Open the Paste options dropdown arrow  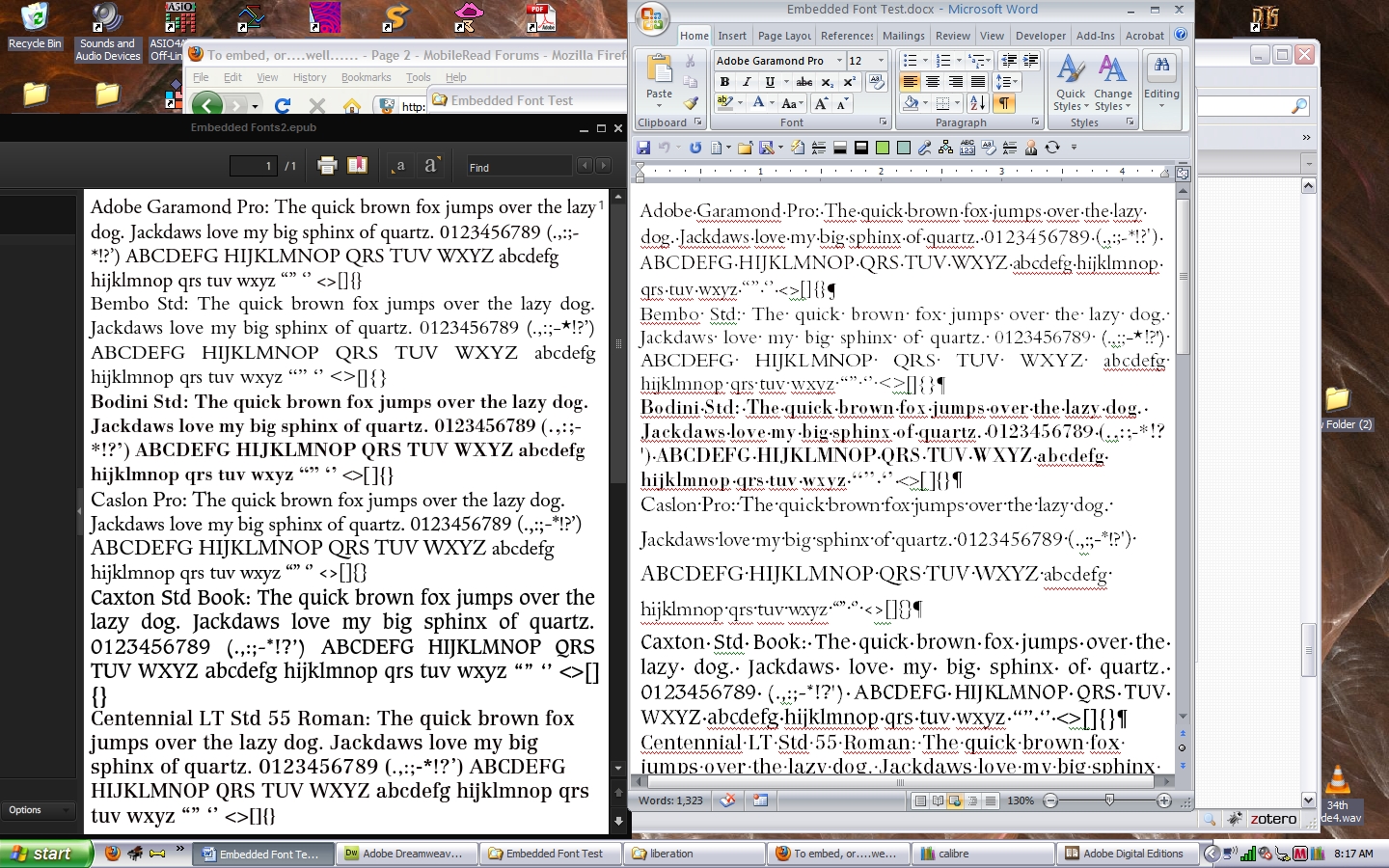[x=660, y=105]
